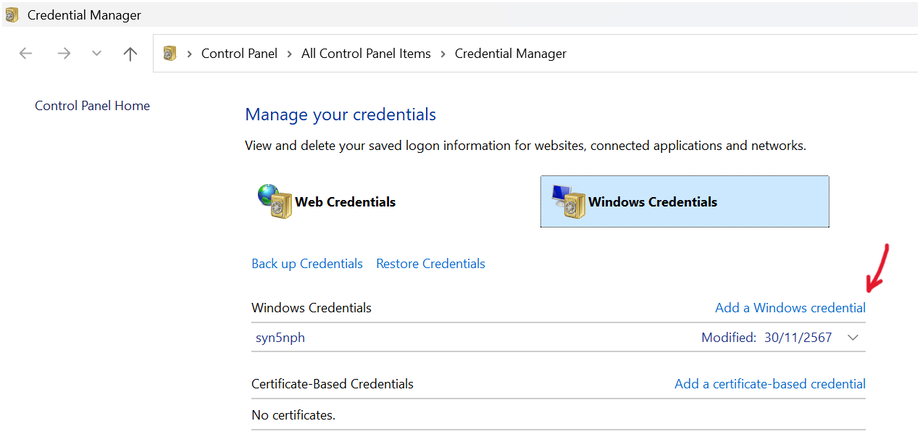Click the Manage your credentials heading
Screen dimensions: 920x442
[340, 114]
